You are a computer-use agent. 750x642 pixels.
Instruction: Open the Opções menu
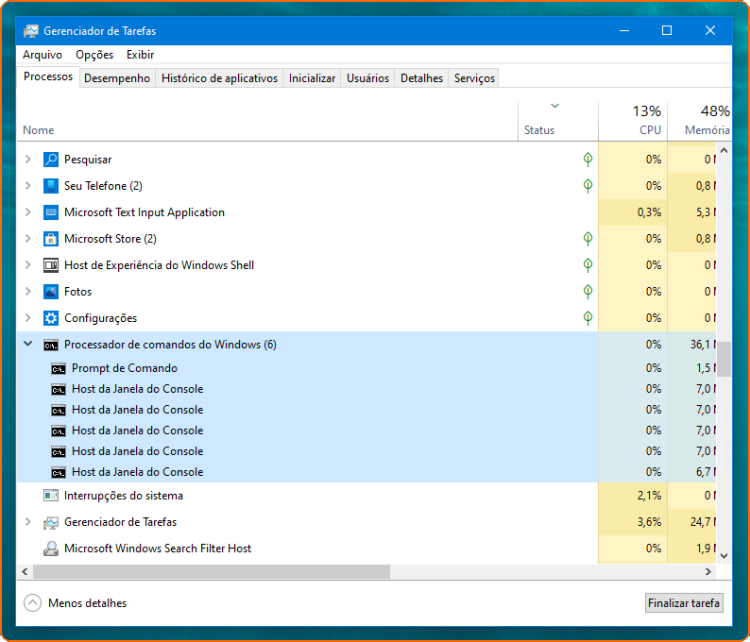point(94,55)
